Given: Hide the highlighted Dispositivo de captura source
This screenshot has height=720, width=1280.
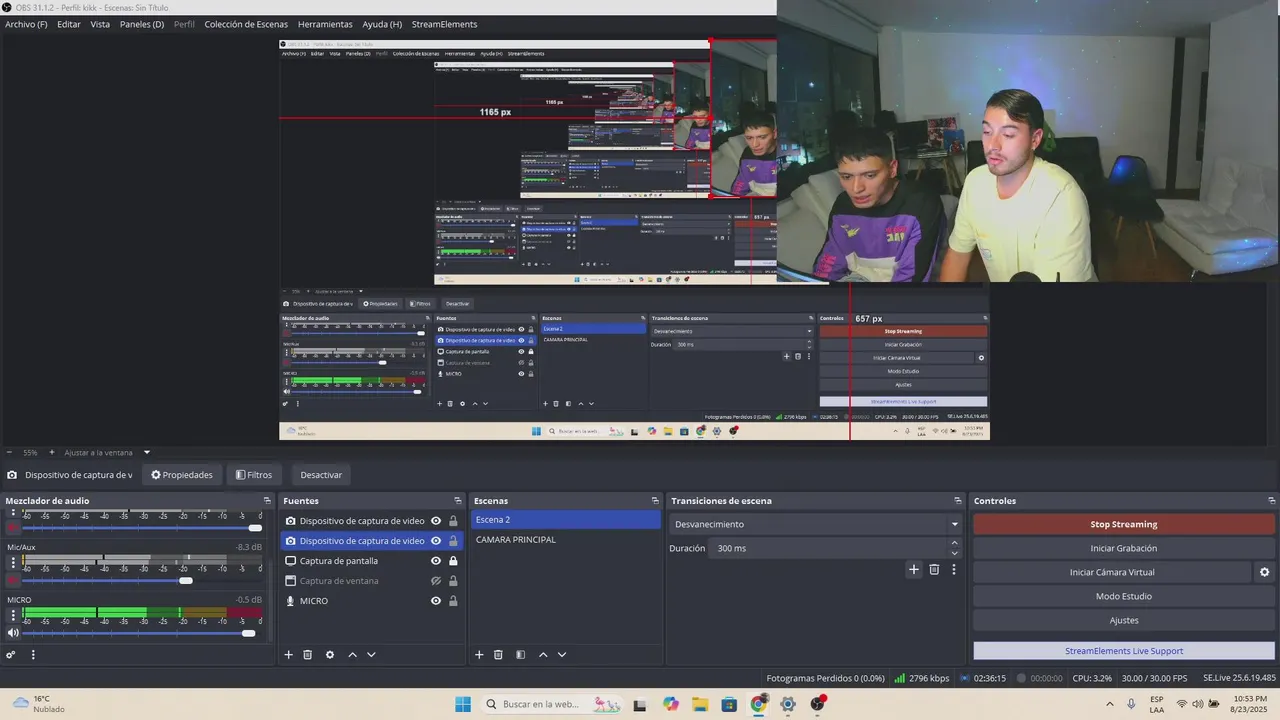Looking at the screenshot, I should (x=436, y=541).
